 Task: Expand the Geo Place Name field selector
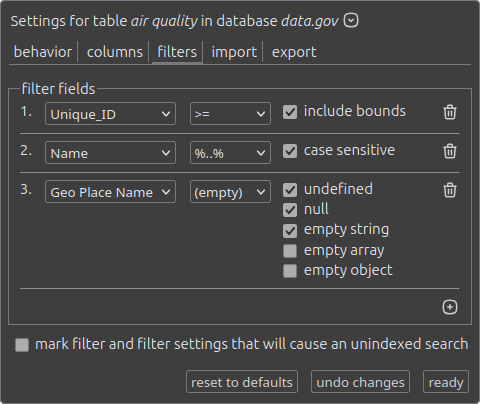point(110,192)
